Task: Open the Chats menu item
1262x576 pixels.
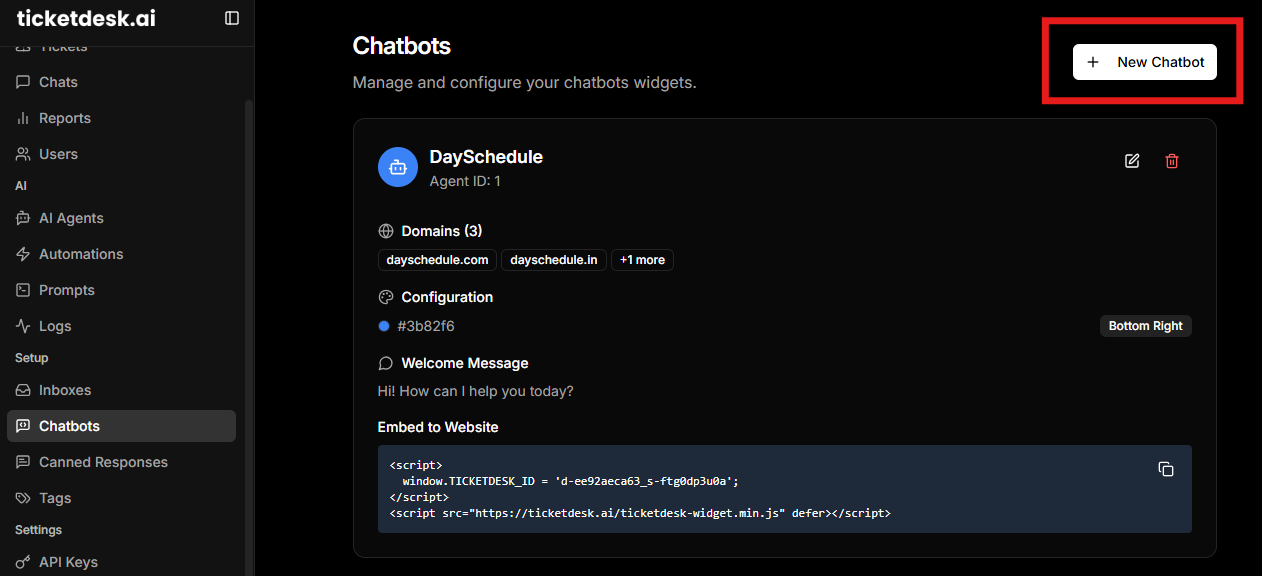Action: coord(58,82)
